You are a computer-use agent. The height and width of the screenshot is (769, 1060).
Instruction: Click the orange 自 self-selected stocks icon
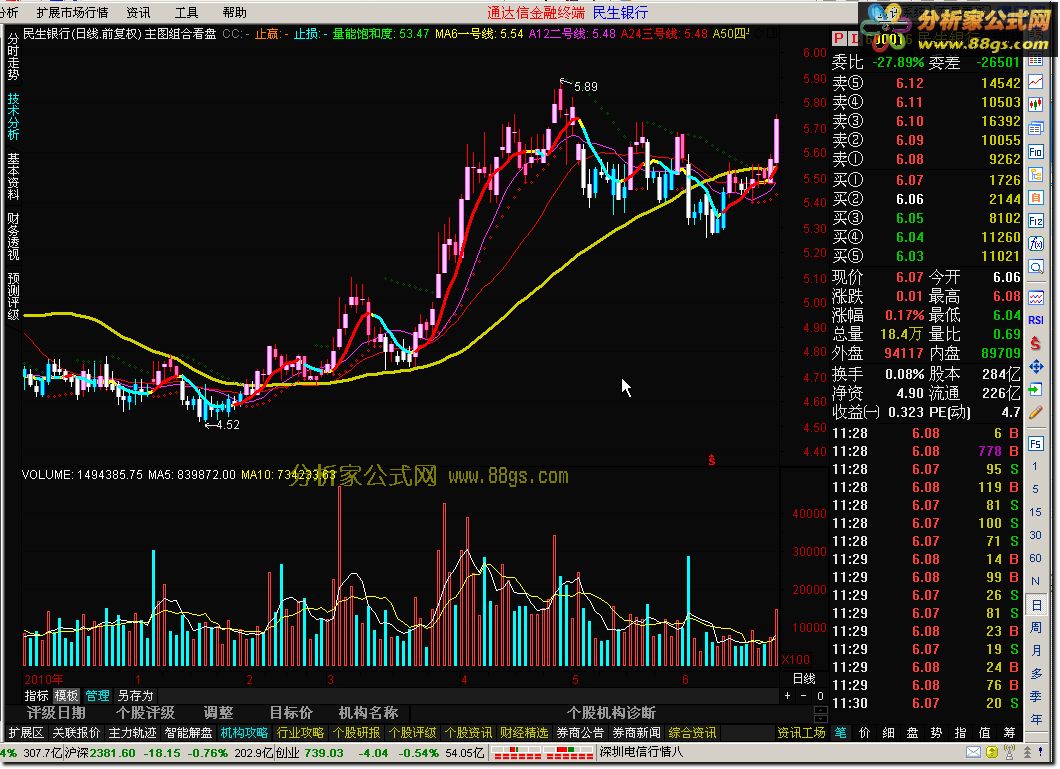coord(1036,197)
